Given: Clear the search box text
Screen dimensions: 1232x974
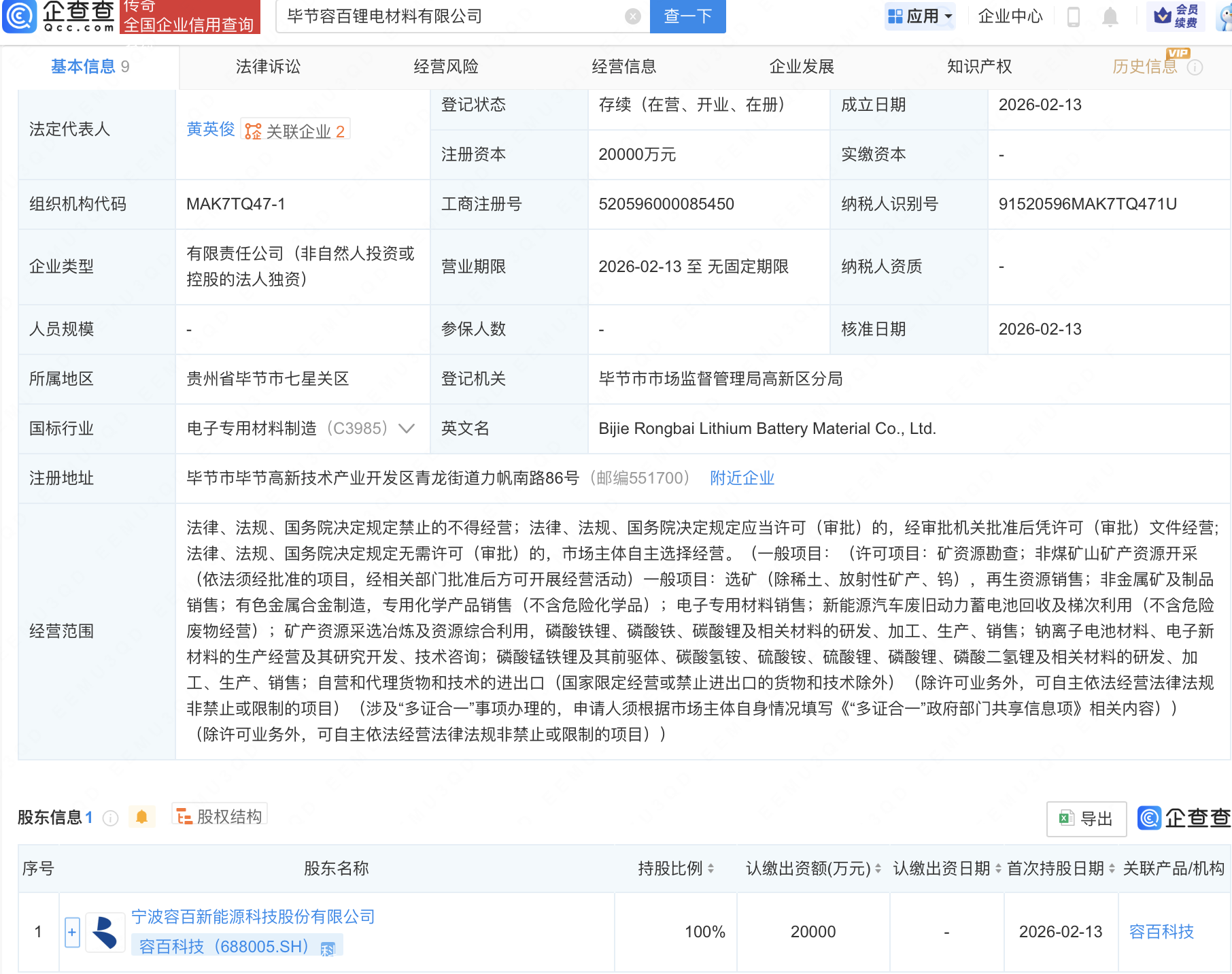Looking at the screenshot, I should tap(632, 16).
